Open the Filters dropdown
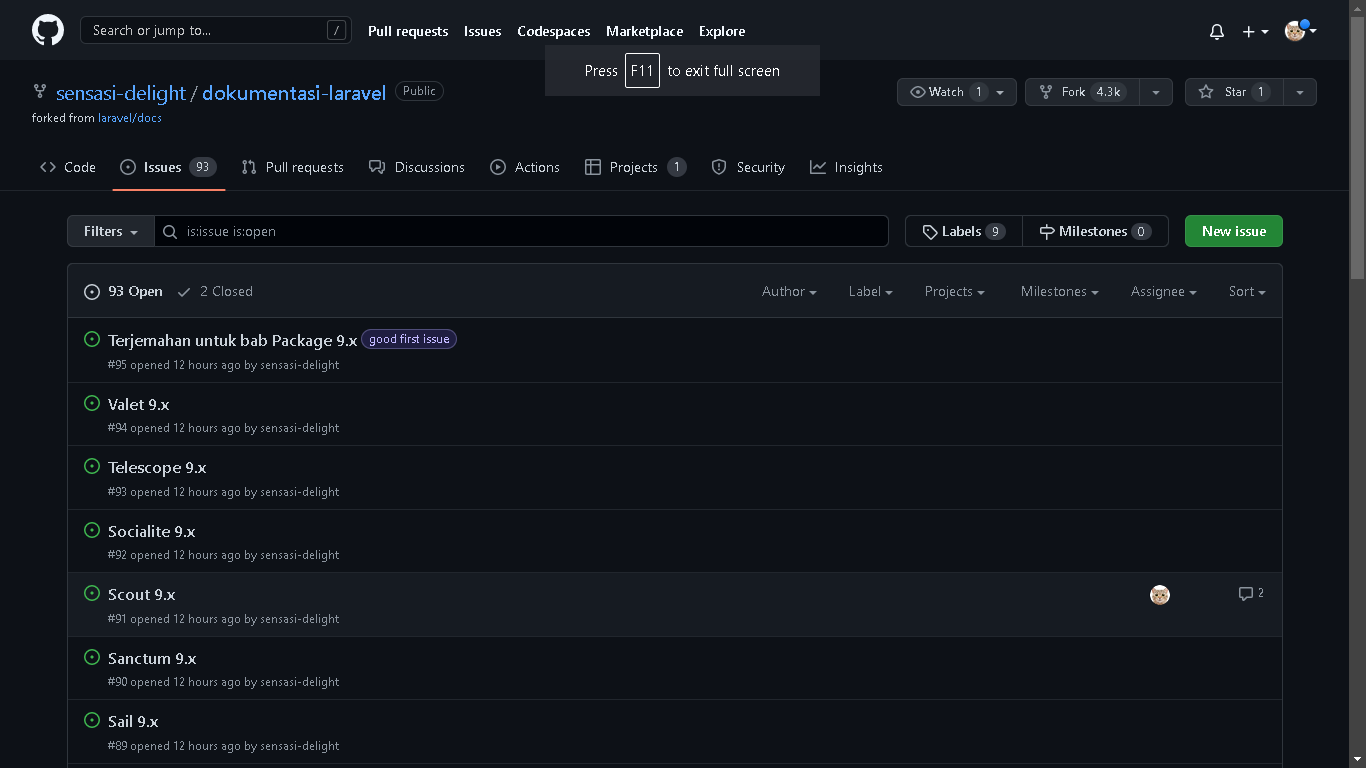Screen dimensions: 1366x768 (111, 231)
